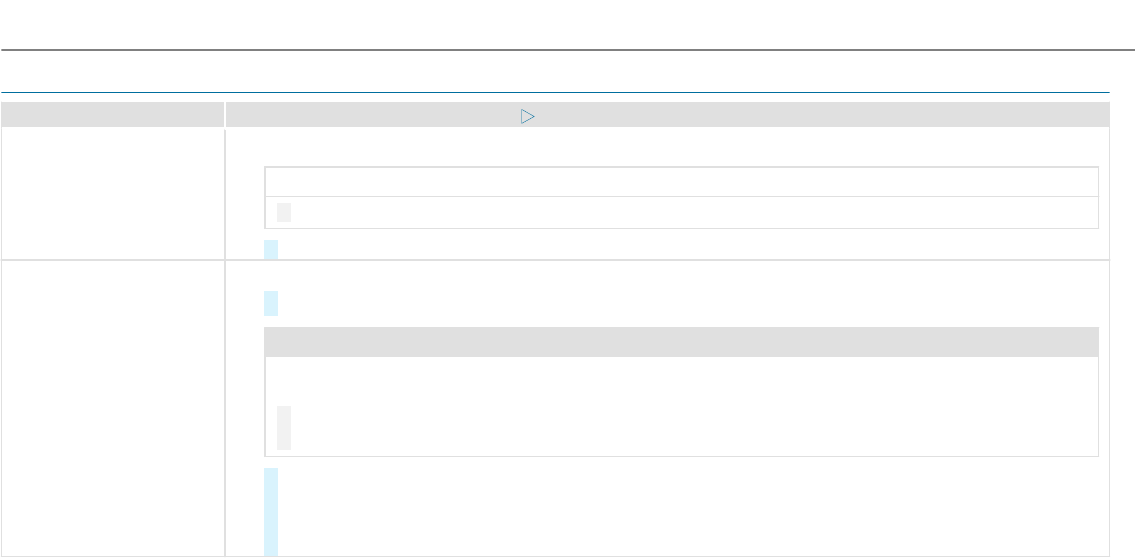
Task: Click the triangle play icon in header
Action: tap(527, 116)
